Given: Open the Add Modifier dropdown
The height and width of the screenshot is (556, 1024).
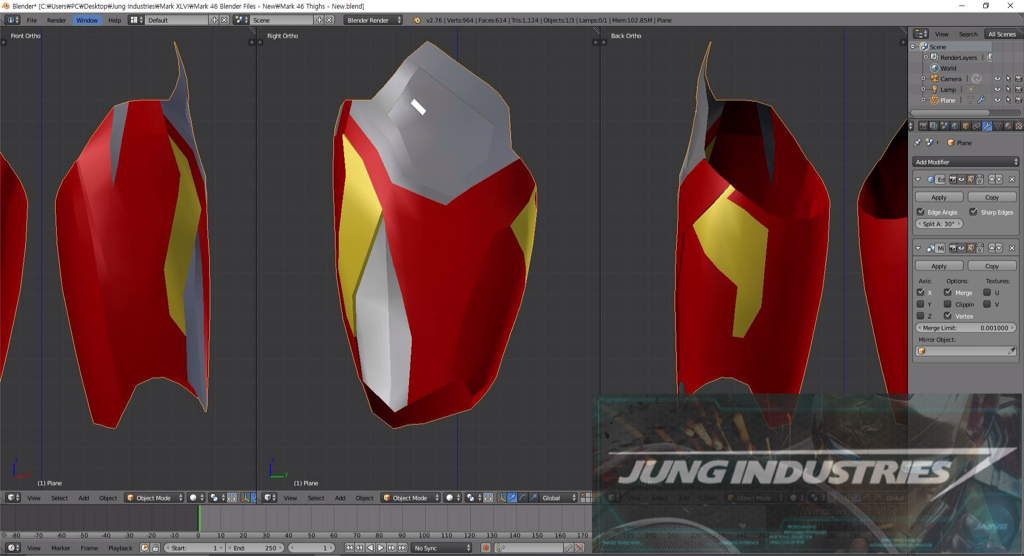Looking at the screenshot, I should [965, 161].
